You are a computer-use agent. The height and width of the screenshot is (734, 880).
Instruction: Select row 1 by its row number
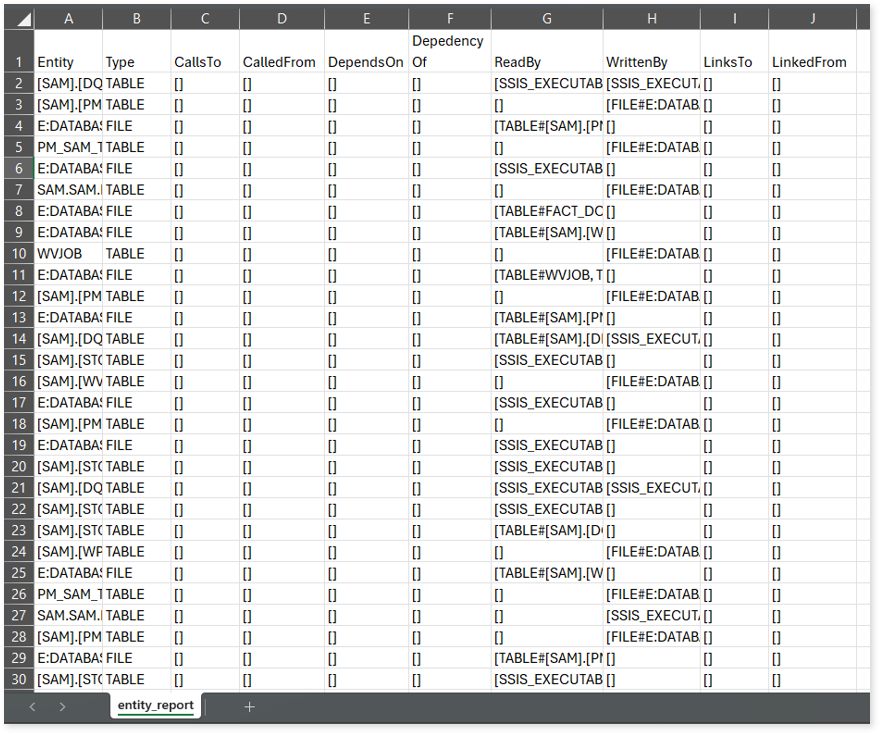click(x=17, y=62)
